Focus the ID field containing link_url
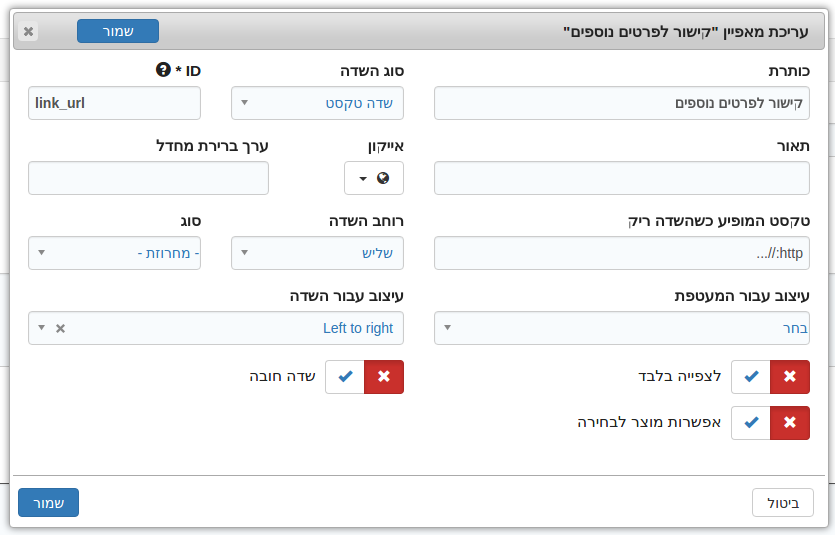Image resolution: width=835 pixels, height=535 pixels. [114, 103]
